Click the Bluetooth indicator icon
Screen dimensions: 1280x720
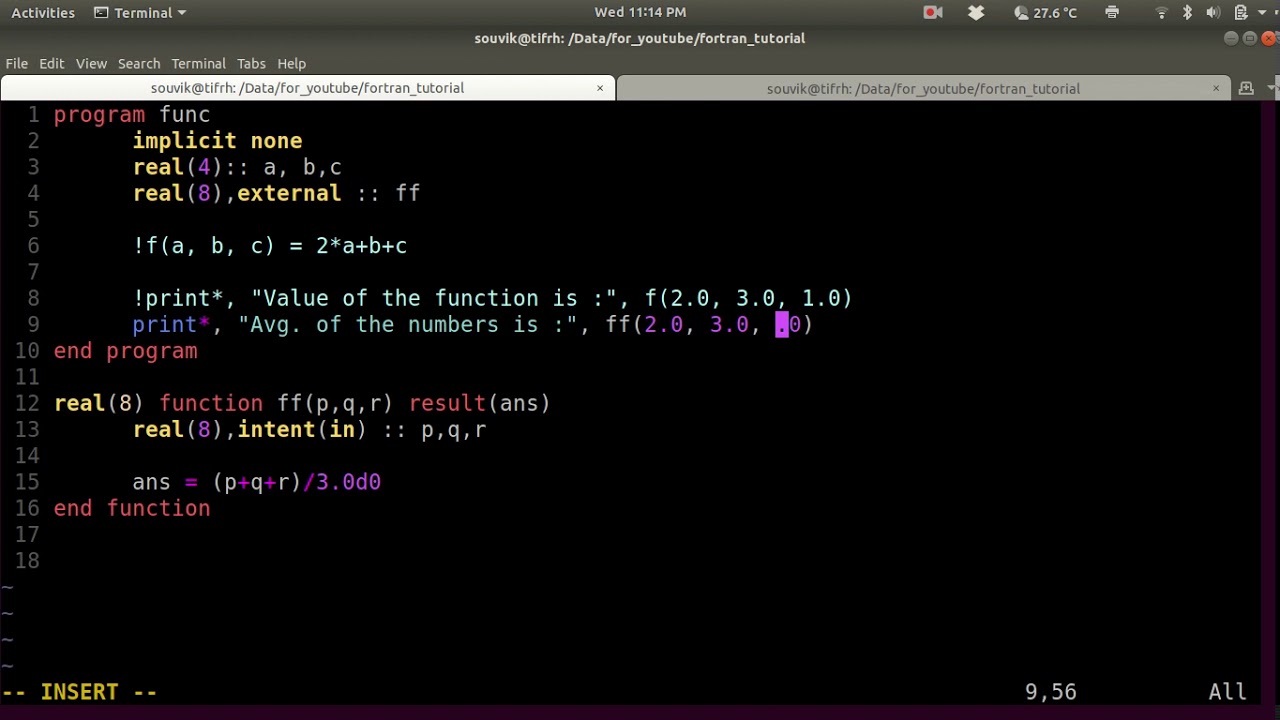1187,13
